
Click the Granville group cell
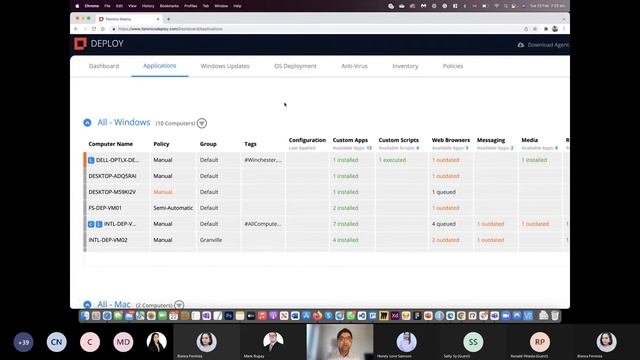pyautogui.click(x=211, y=240)
